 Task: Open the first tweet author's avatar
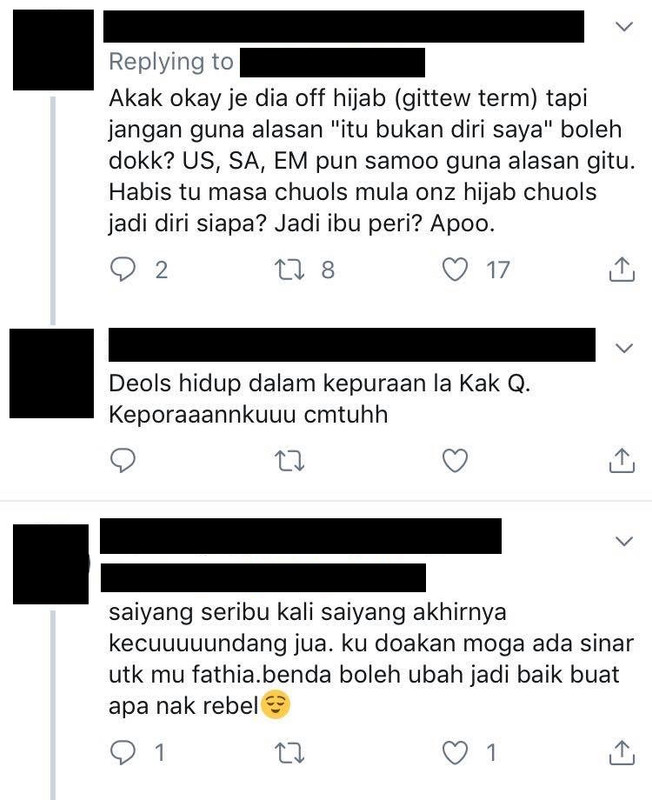53,50
